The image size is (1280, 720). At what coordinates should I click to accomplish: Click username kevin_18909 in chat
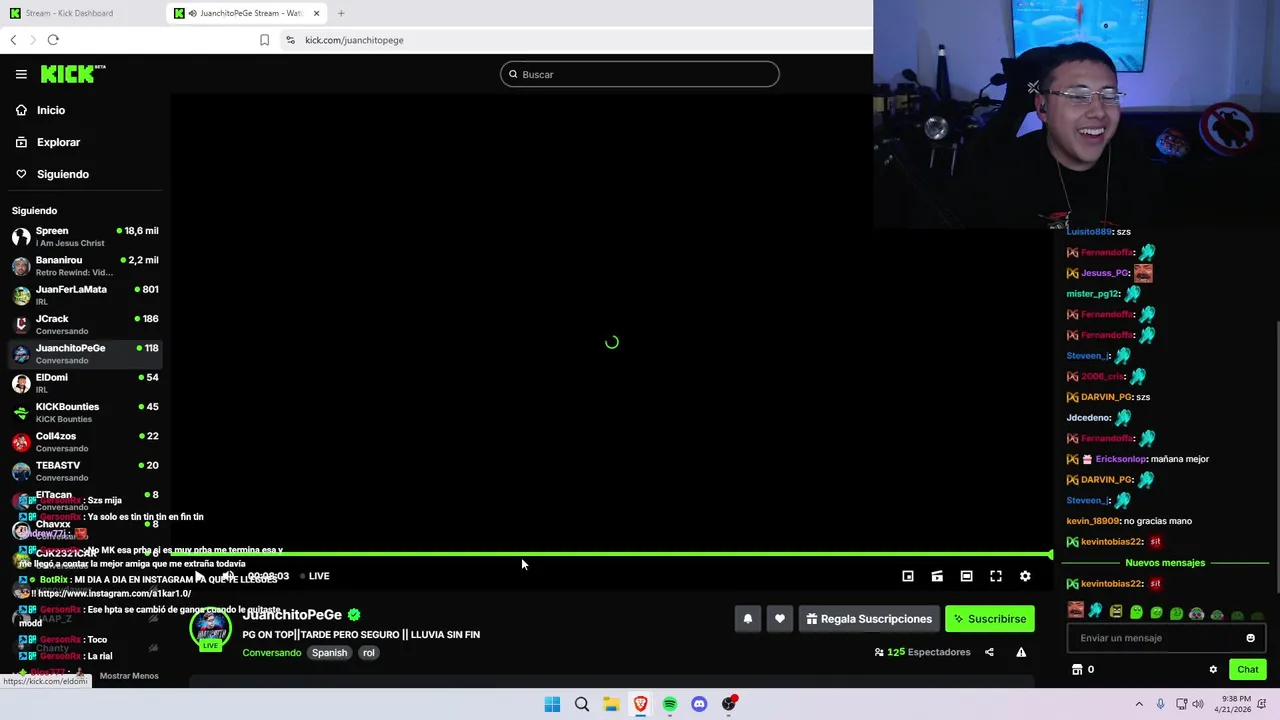click(1093, 521)
